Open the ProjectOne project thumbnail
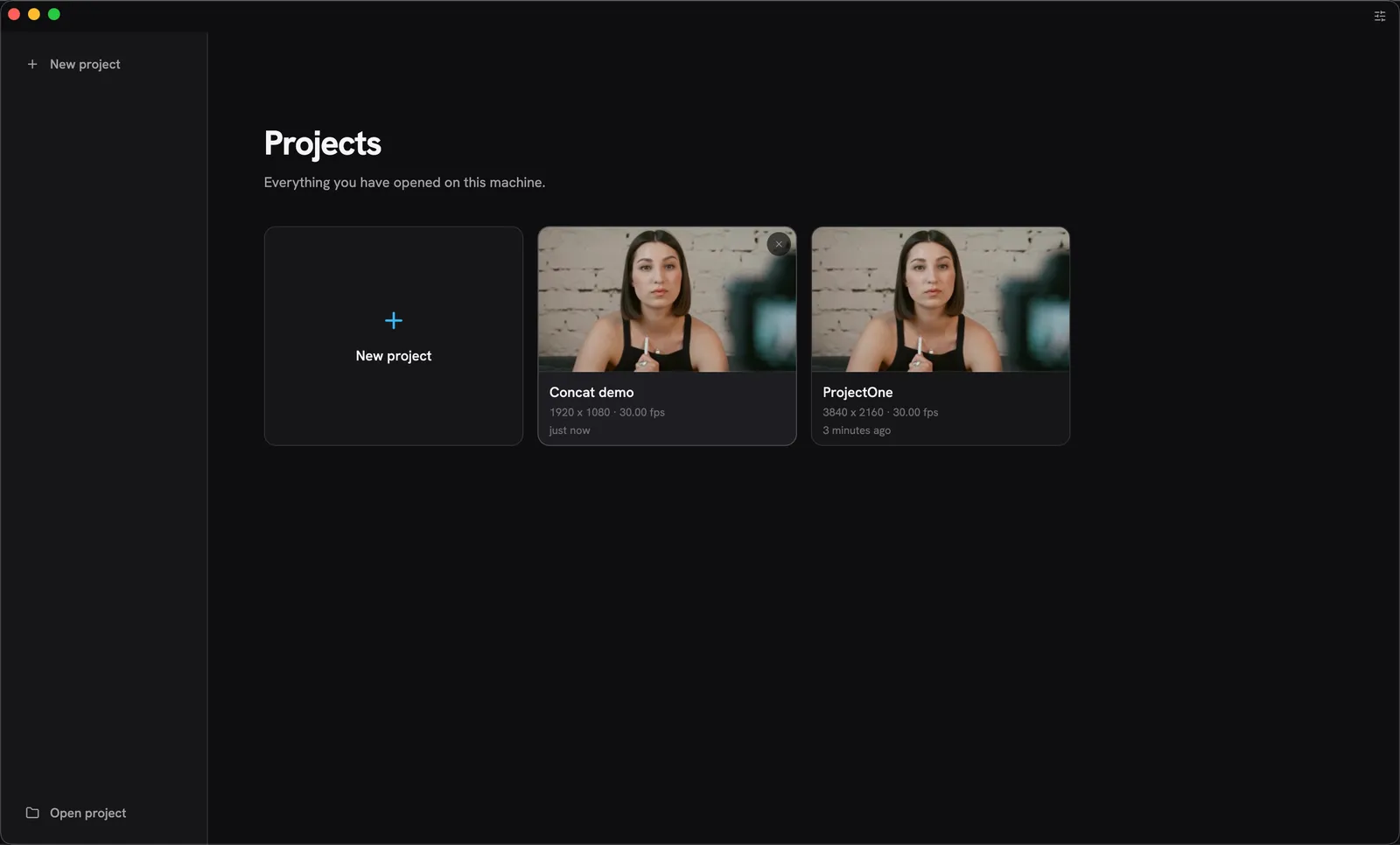 click(x=941, y=299)
